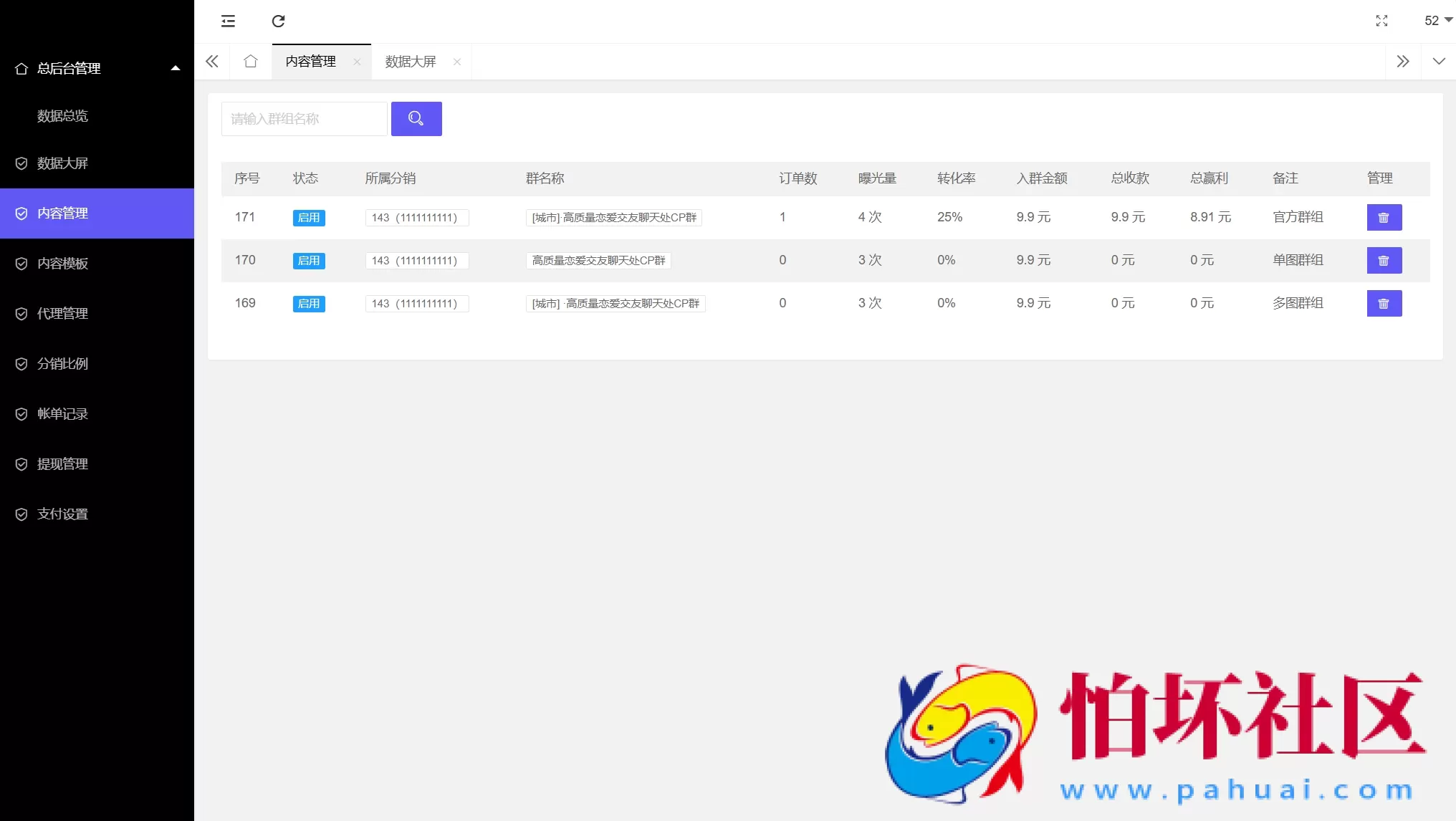Toggle 启用 status badge for row 170
Viewport: 1456px width, 821px height.
point(309,261)
